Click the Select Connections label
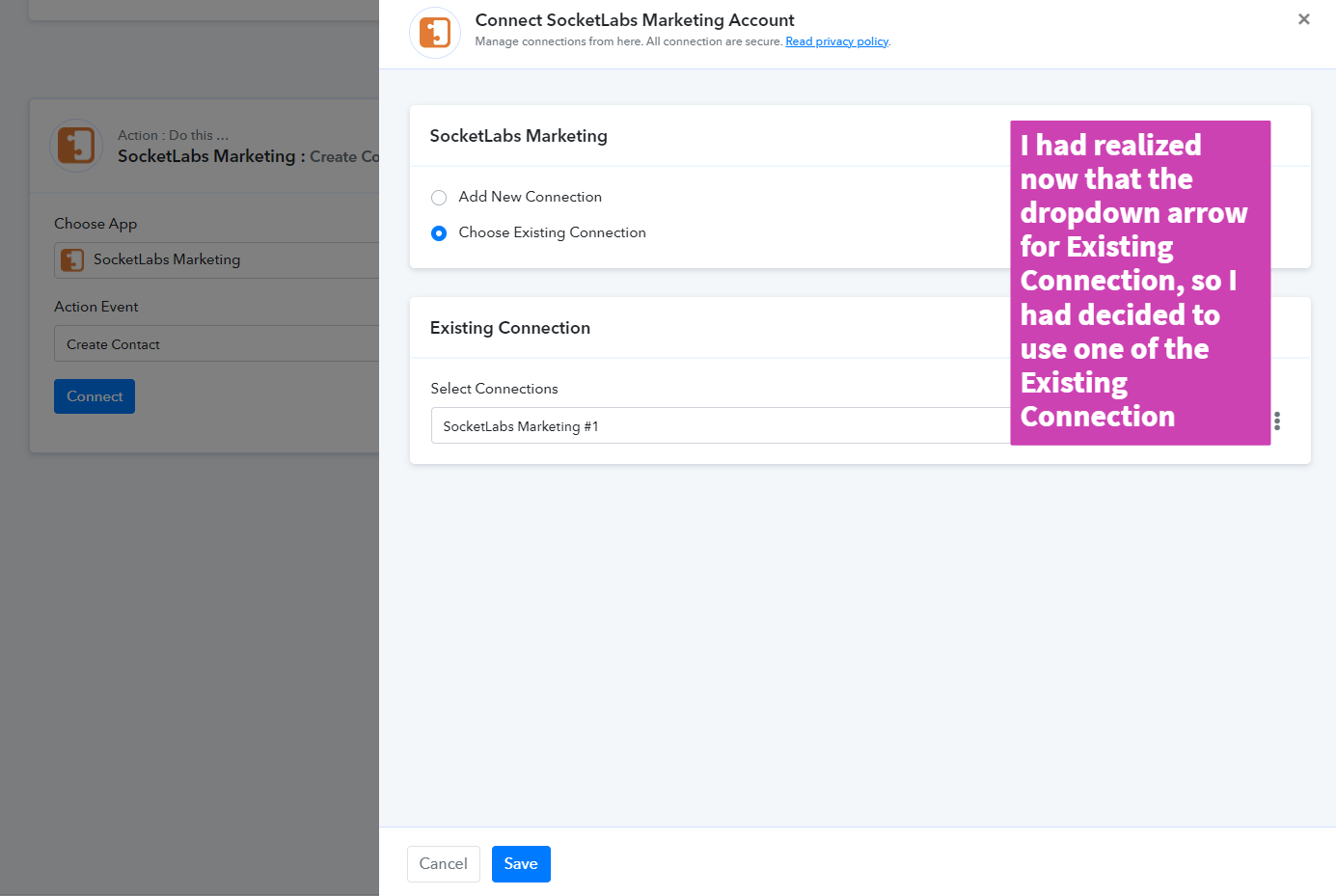Screen dimensions: 1336x896 (495, 389)
